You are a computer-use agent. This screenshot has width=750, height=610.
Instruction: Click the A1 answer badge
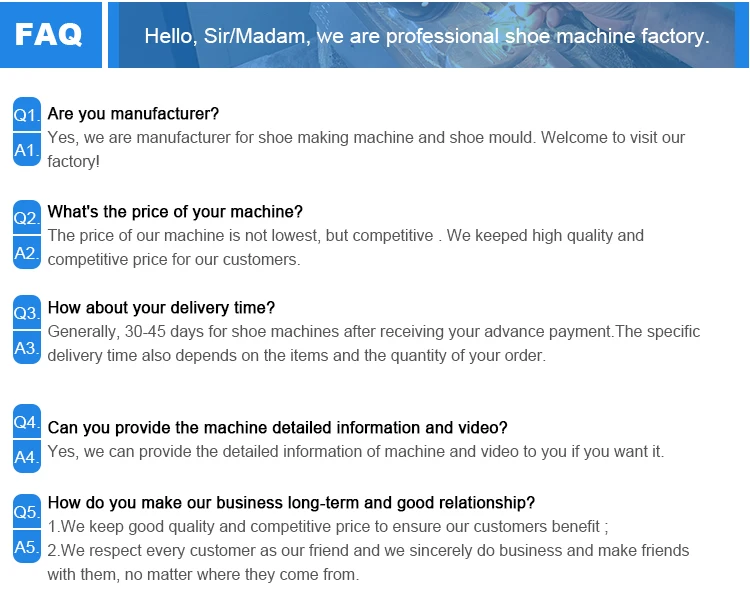click(x=26, y=151)
